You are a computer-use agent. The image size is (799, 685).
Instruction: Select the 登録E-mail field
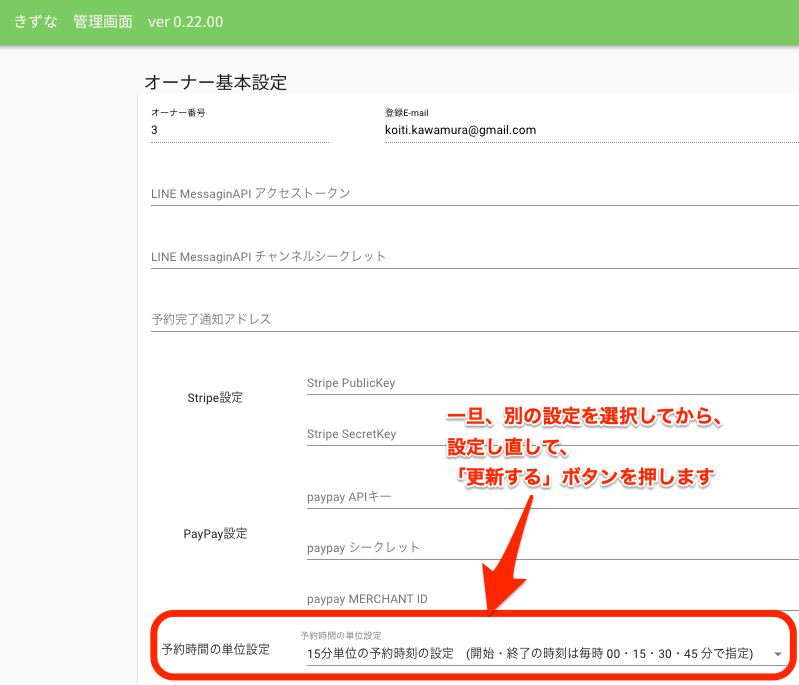coord(590,130)
